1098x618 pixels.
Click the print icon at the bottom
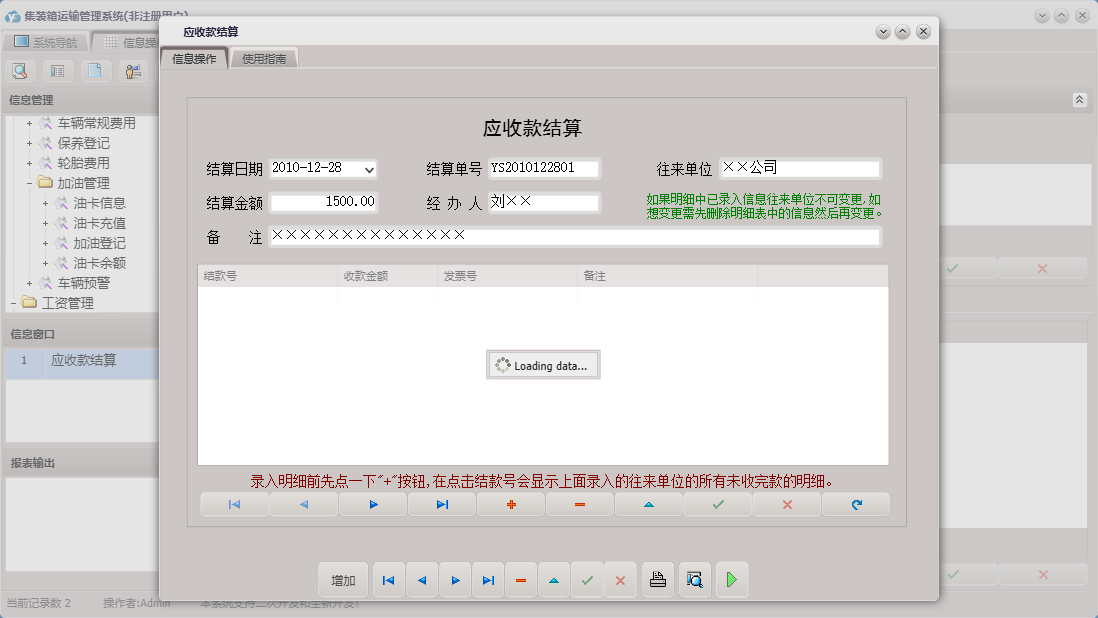(657, 580)
